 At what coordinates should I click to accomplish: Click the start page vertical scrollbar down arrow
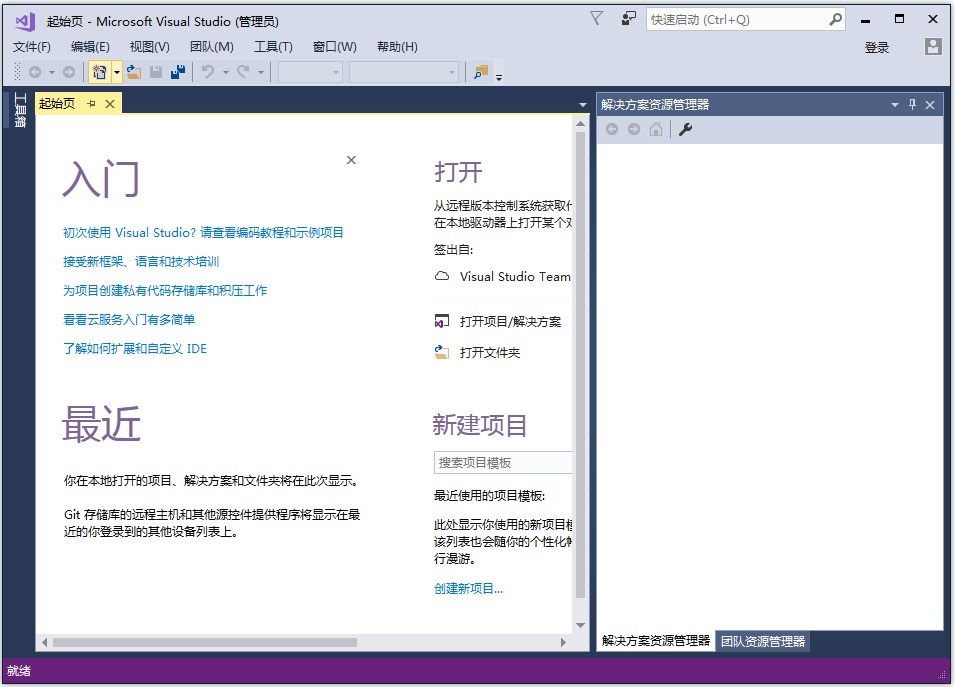pyautogui.click(x=580, y=625)
